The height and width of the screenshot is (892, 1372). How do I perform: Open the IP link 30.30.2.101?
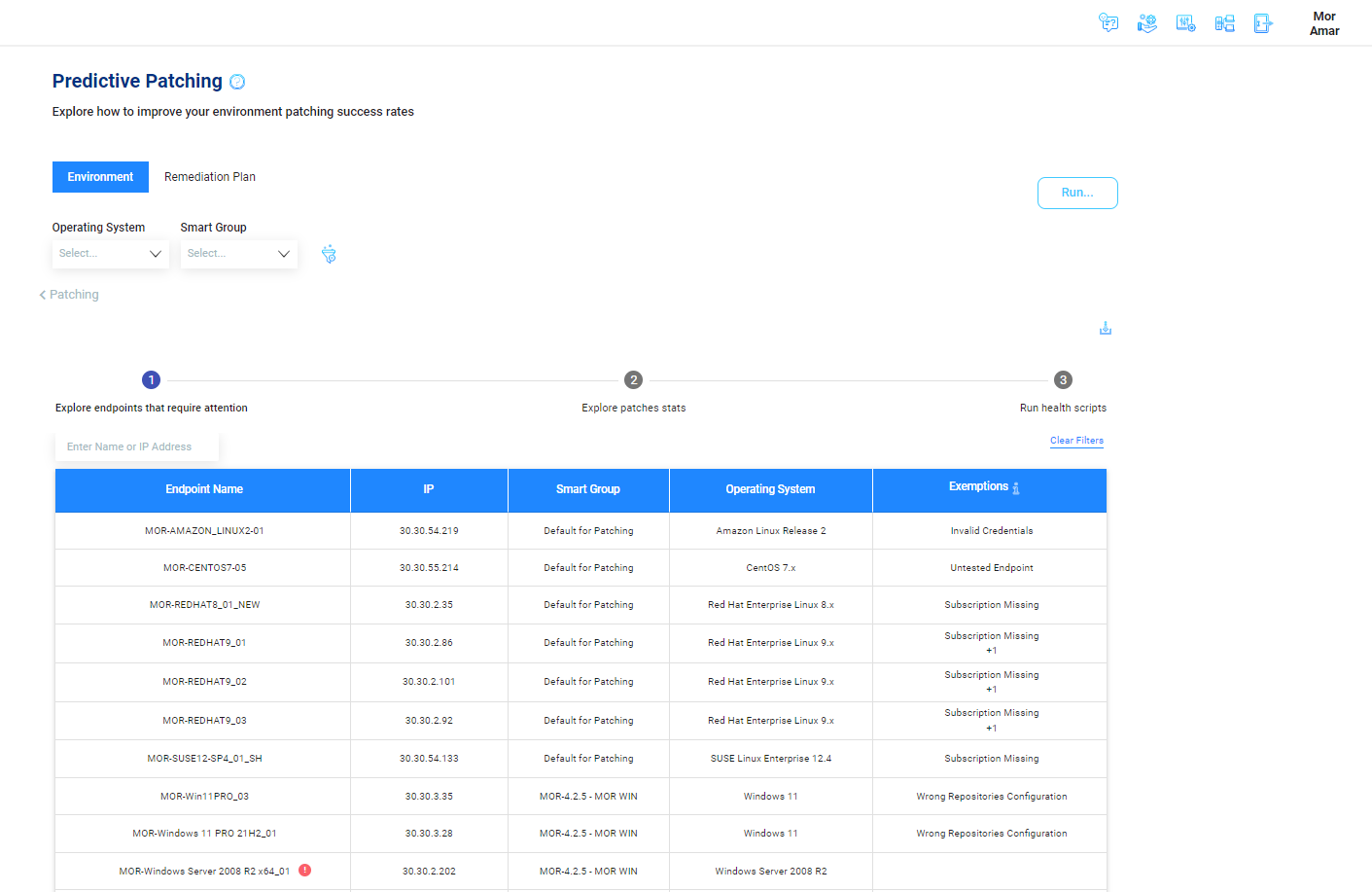429,682
